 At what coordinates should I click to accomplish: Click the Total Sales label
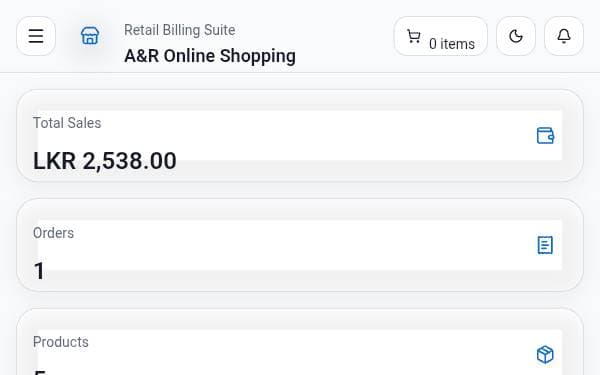tap(67, 123)
